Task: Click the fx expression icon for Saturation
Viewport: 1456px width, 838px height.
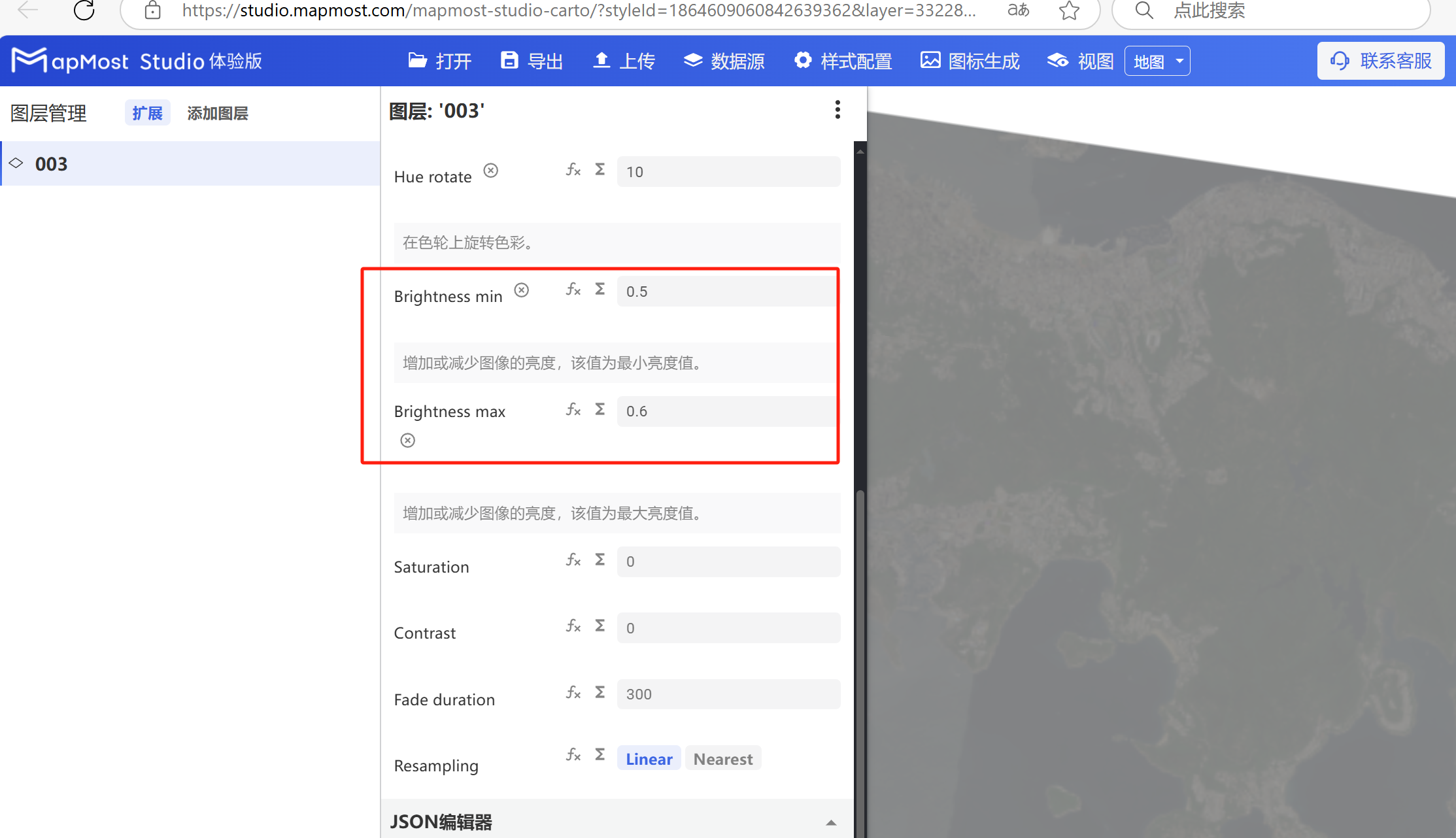Action: [573, 560]
